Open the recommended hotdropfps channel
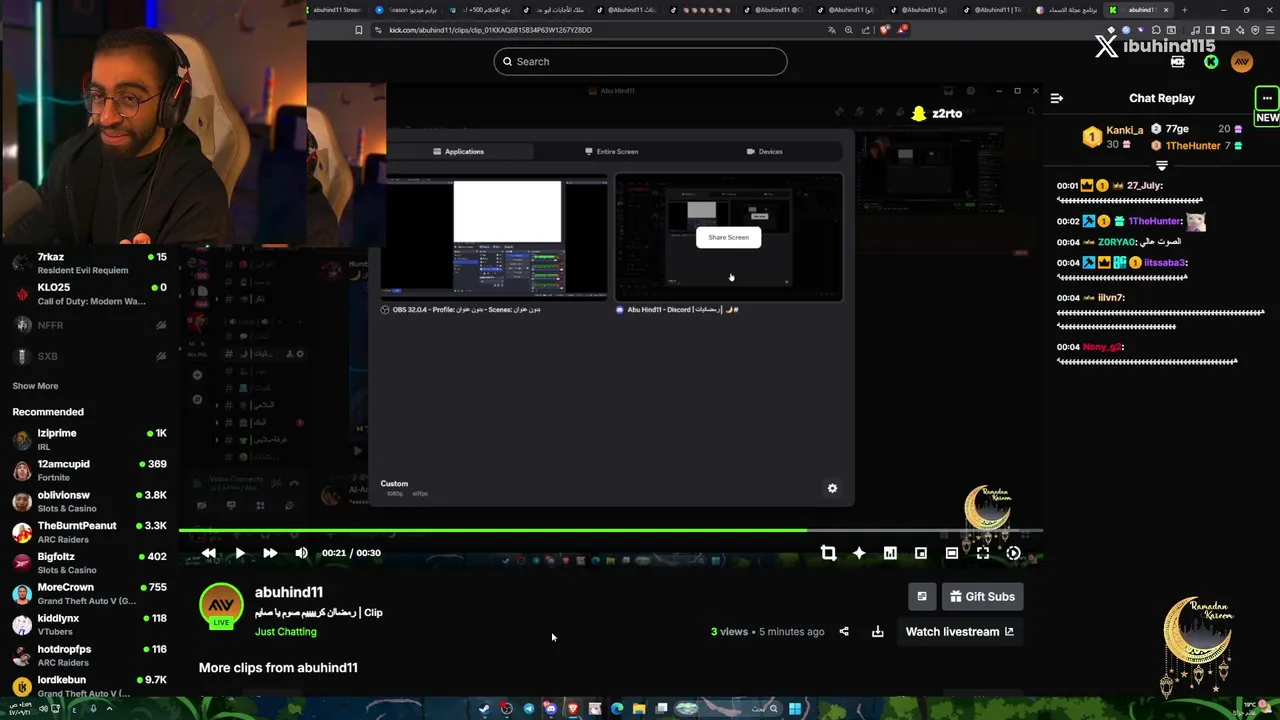 (90, 656)
